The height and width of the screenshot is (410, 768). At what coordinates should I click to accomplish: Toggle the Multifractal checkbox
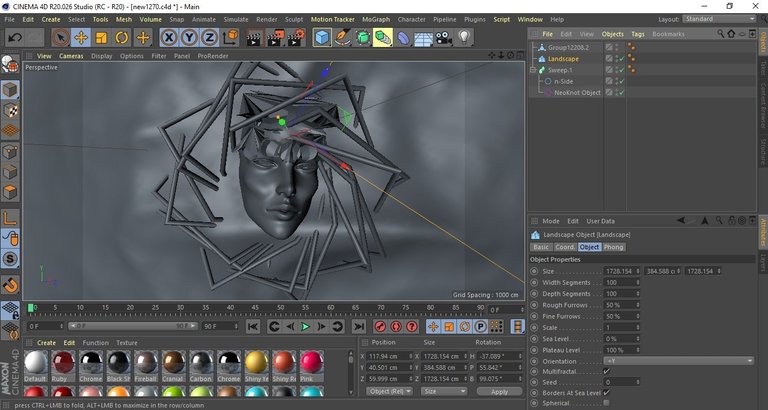[606, 372]
